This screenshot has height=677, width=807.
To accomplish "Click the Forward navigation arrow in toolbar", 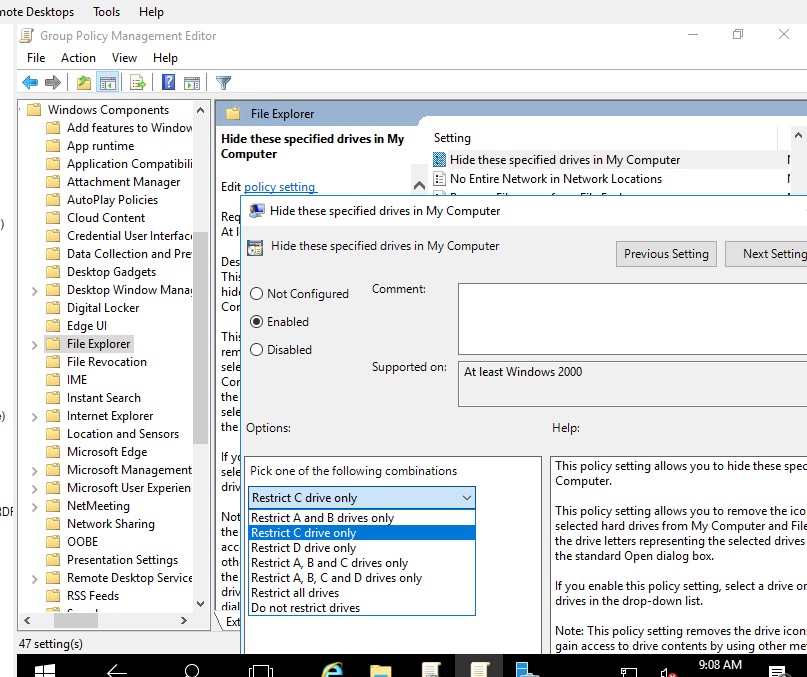I will pos(51,82).
